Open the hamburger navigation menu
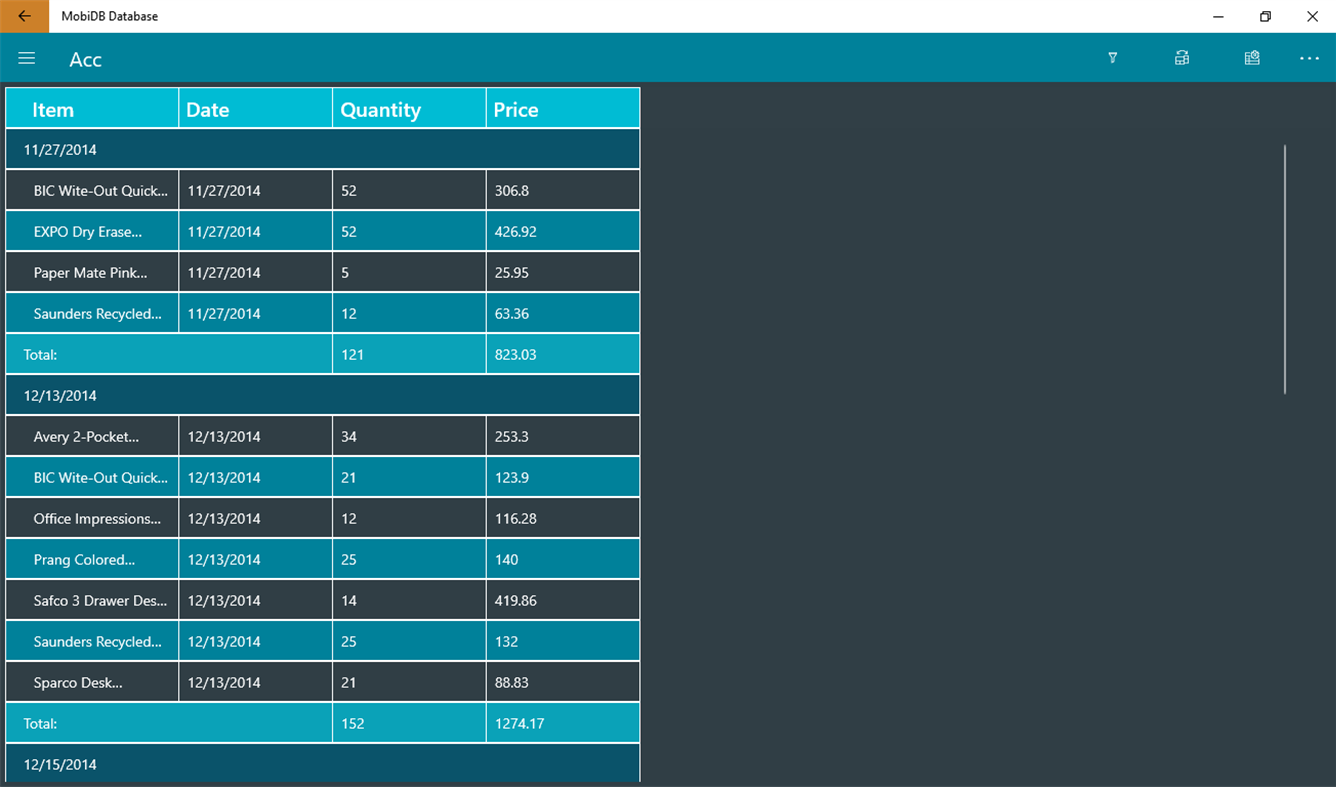This screenshot has width=1336, height=787. pos(27,59)
